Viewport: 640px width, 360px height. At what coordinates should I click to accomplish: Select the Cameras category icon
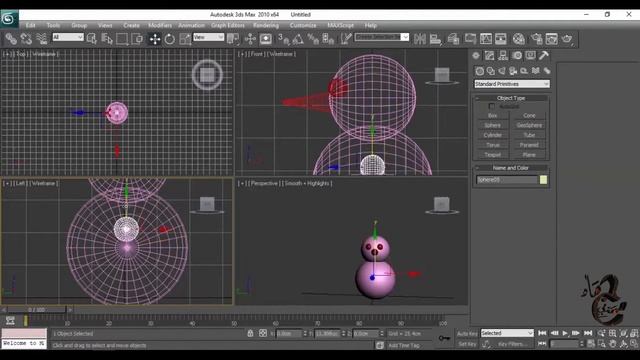513,71
